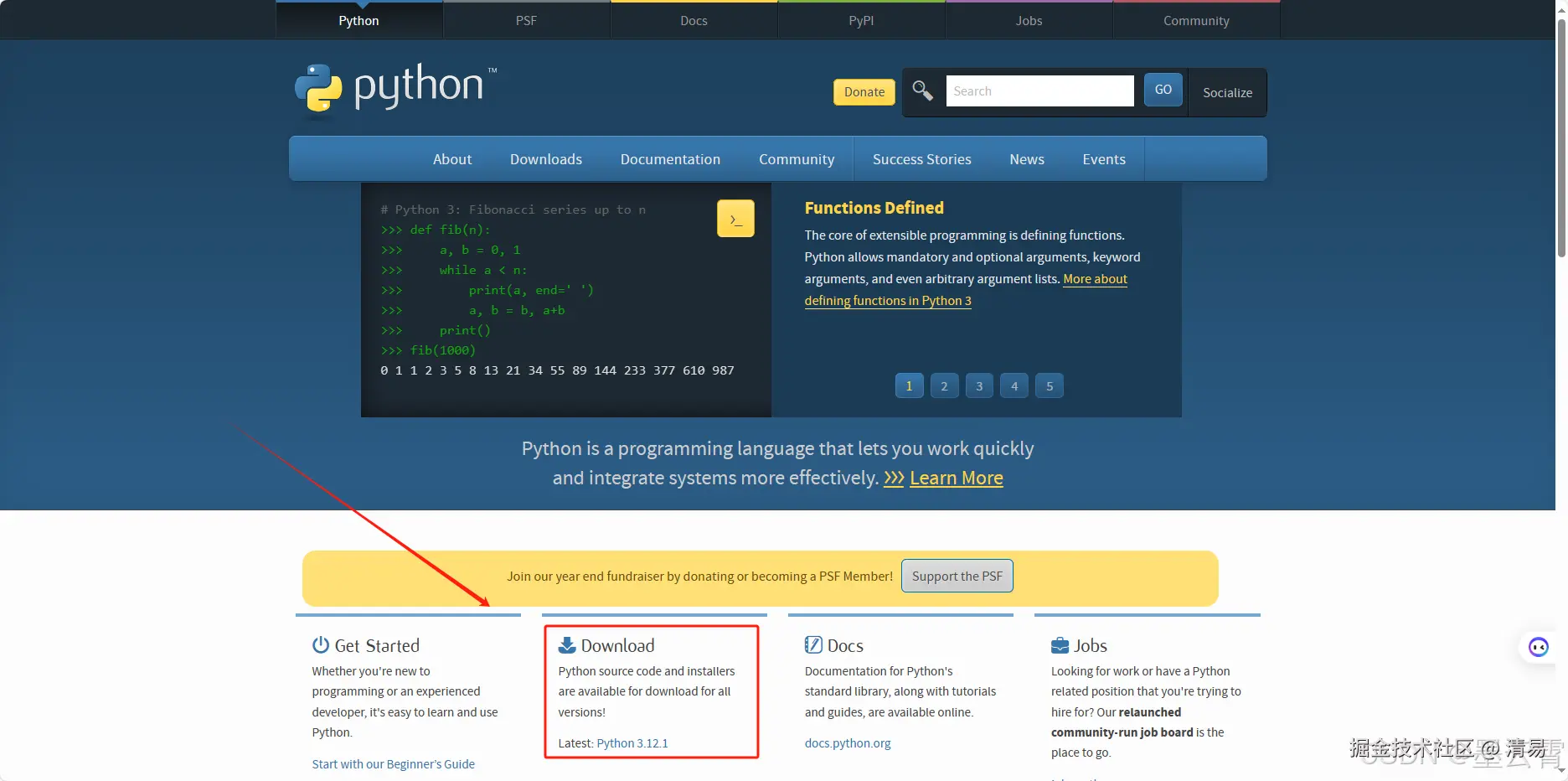Switch to the Docs top tab

694,20
